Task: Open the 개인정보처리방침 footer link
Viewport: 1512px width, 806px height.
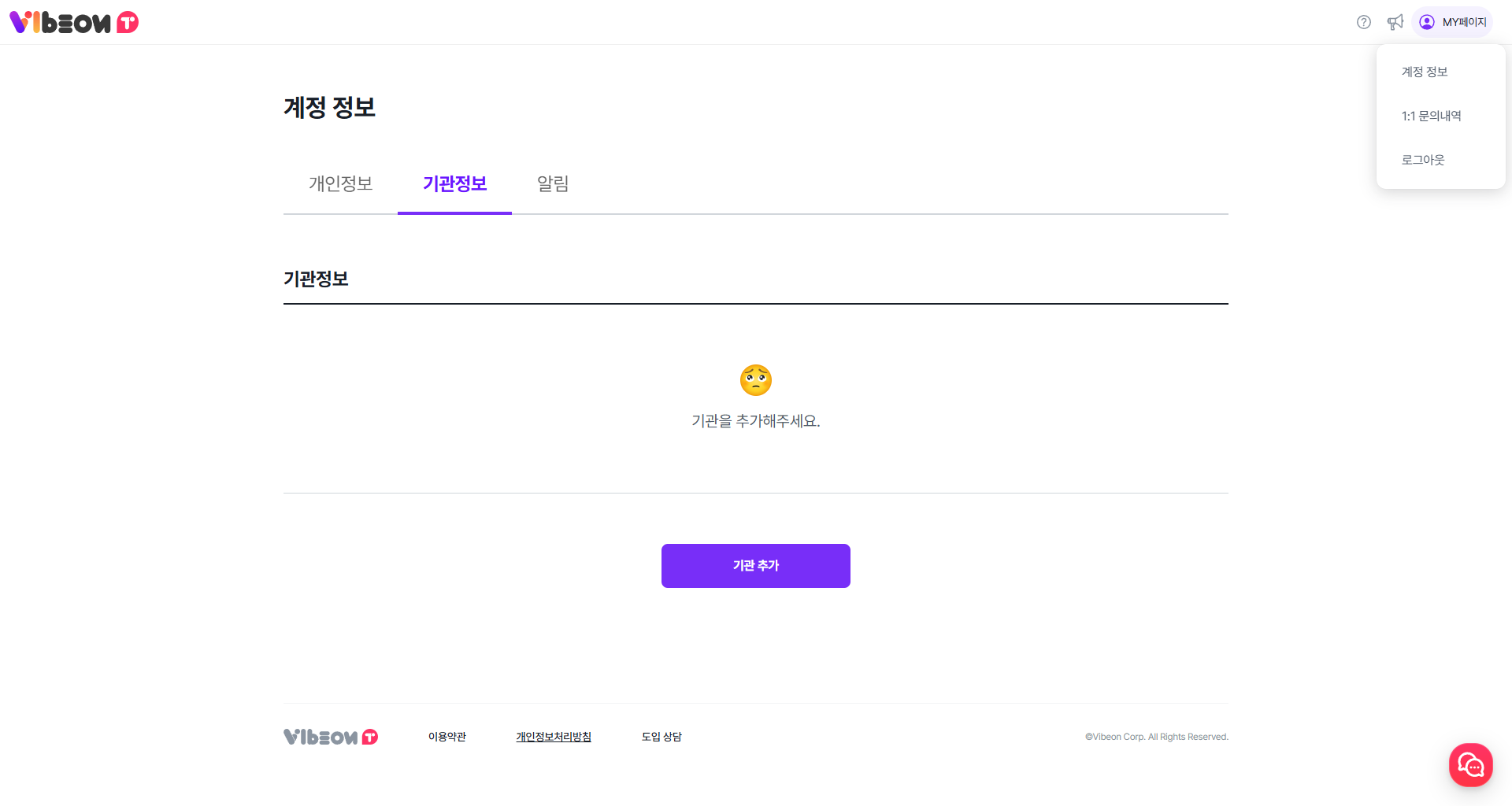Action: tap(554, 737)
